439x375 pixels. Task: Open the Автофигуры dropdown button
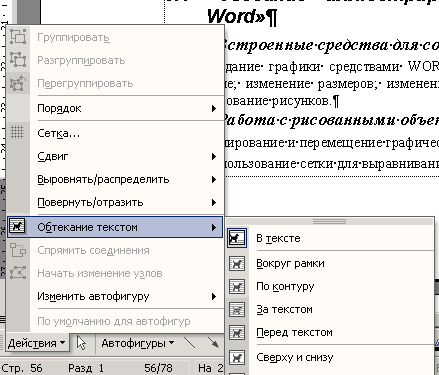coord(137,343)
